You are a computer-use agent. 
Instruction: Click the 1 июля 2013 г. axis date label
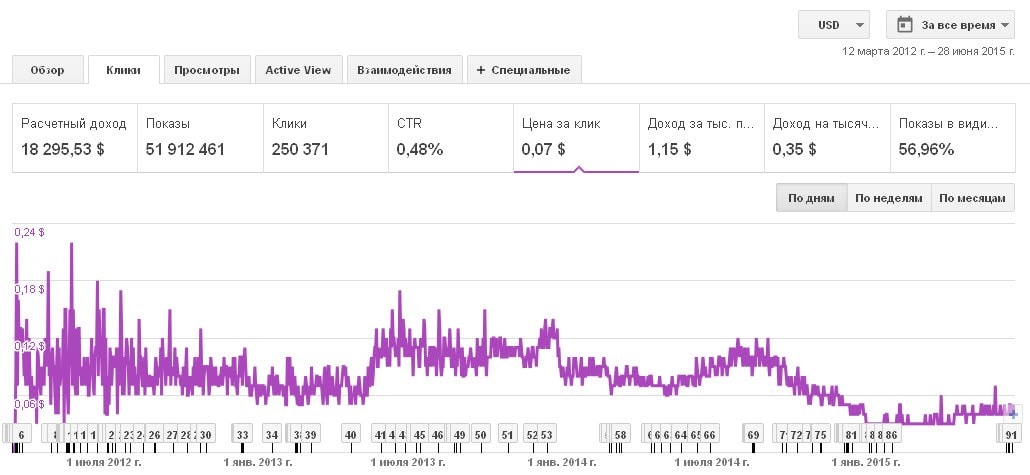pyautogui.click(x=407, y=463)
